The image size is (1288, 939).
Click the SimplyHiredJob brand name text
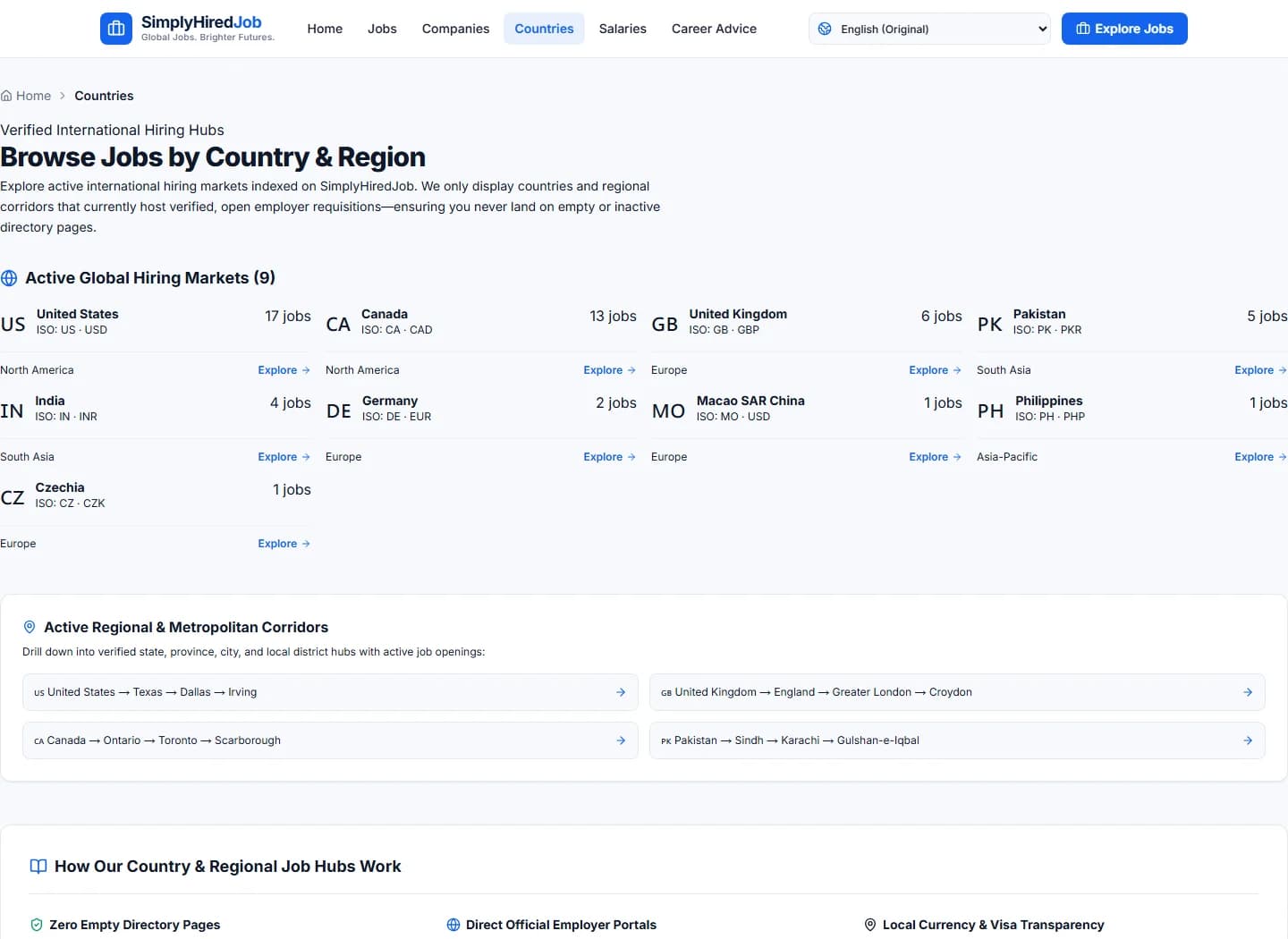pos(201,22)
